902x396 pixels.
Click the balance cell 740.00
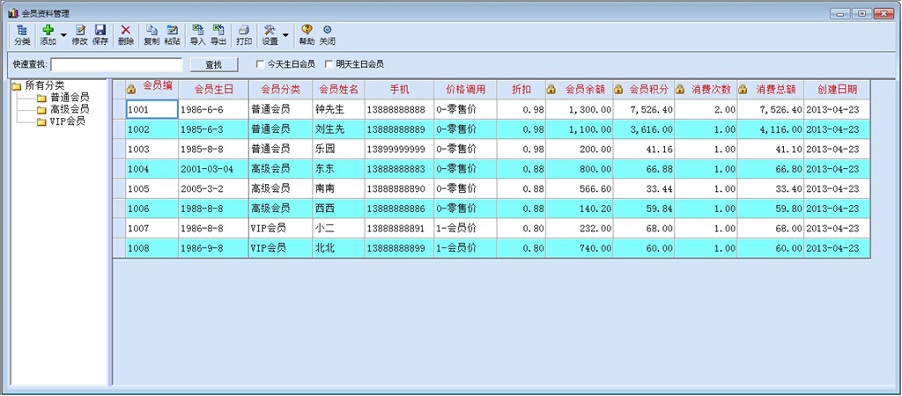579,248
